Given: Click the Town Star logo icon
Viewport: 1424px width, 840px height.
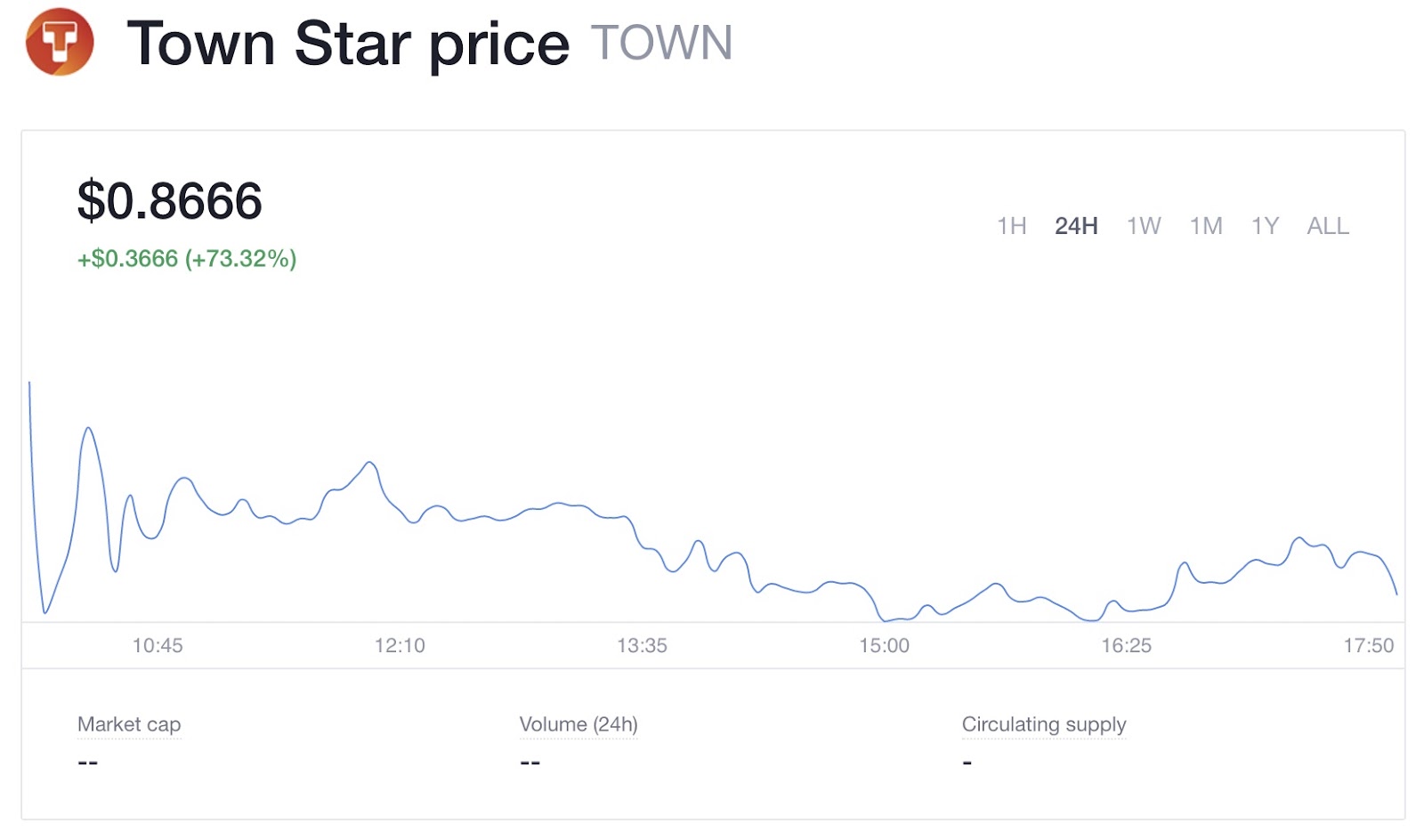Looking at the screenshot, I should [60, 42].
